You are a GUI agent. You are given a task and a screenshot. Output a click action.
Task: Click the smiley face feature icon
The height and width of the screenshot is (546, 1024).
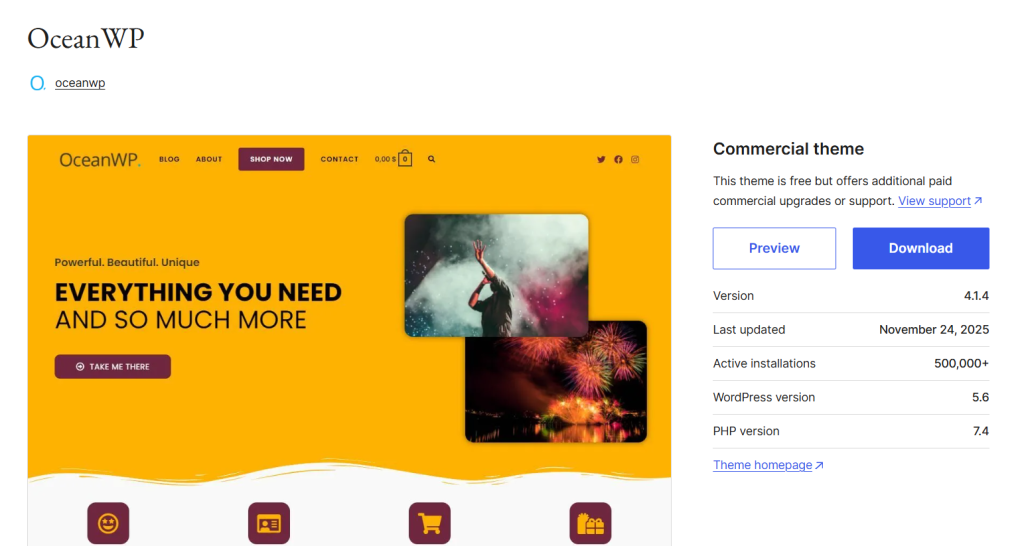click(108, 523)
